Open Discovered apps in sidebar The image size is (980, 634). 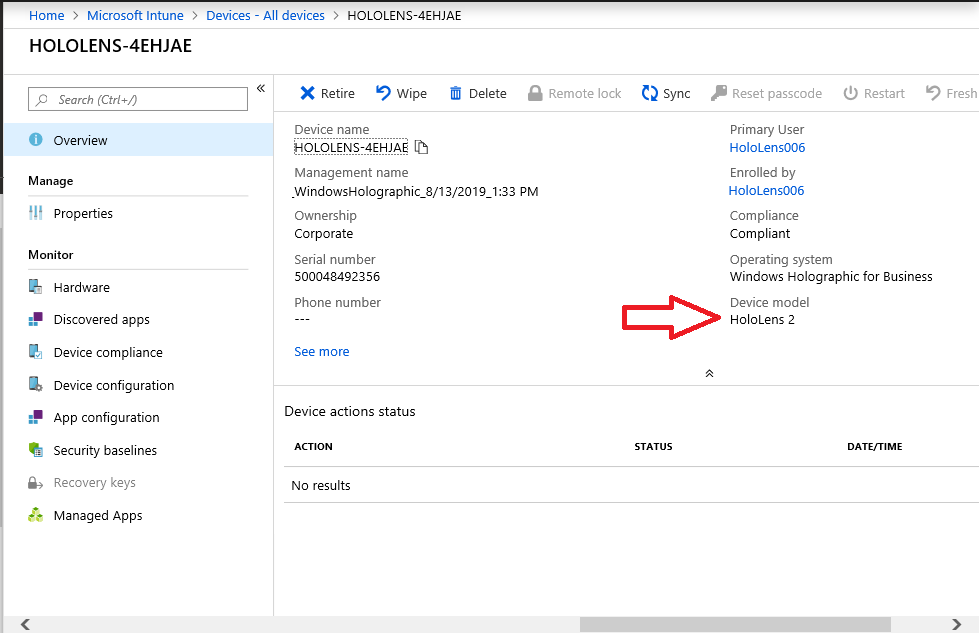pyautogui.click(x=101, y=320)
